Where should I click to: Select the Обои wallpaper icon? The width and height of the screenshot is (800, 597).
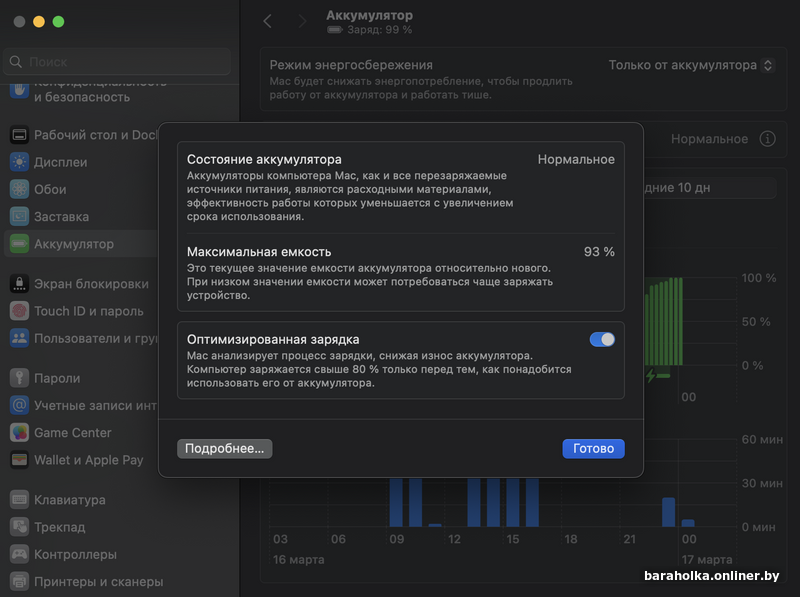click(x=19, y=189)
